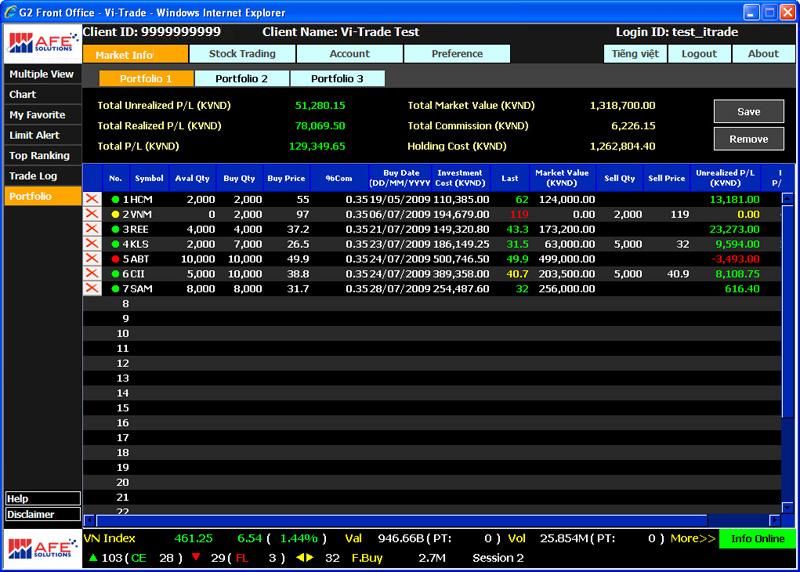Delete the REE row with red X
The image size is (800, 572).
point(92,229)
